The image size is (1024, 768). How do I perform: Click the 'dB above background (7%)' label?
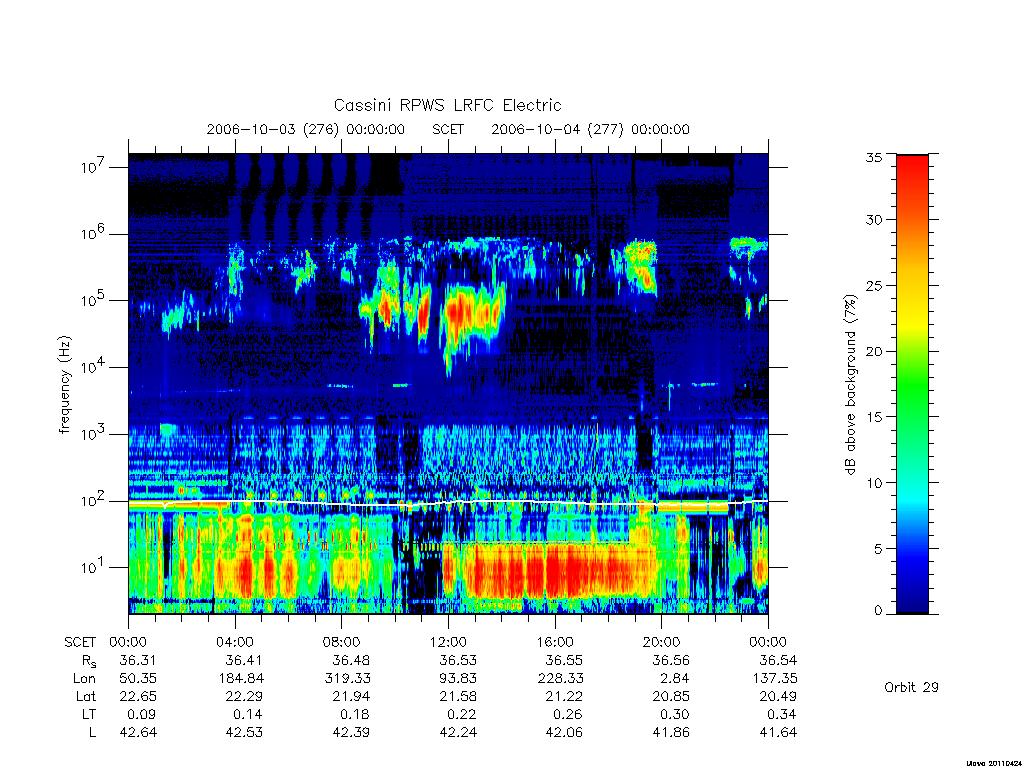850,384
